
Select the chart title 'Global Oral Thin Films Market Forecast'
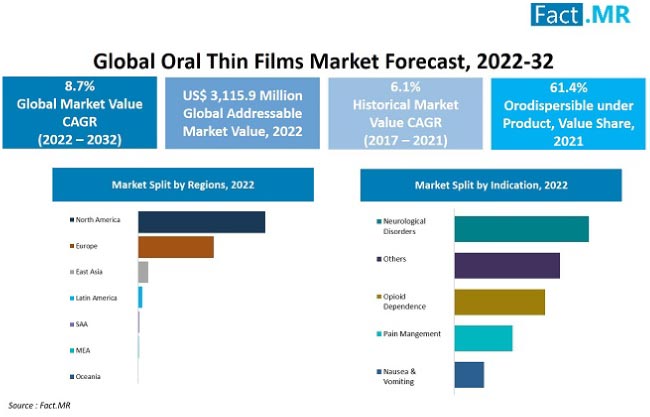(x=323, y=61)
